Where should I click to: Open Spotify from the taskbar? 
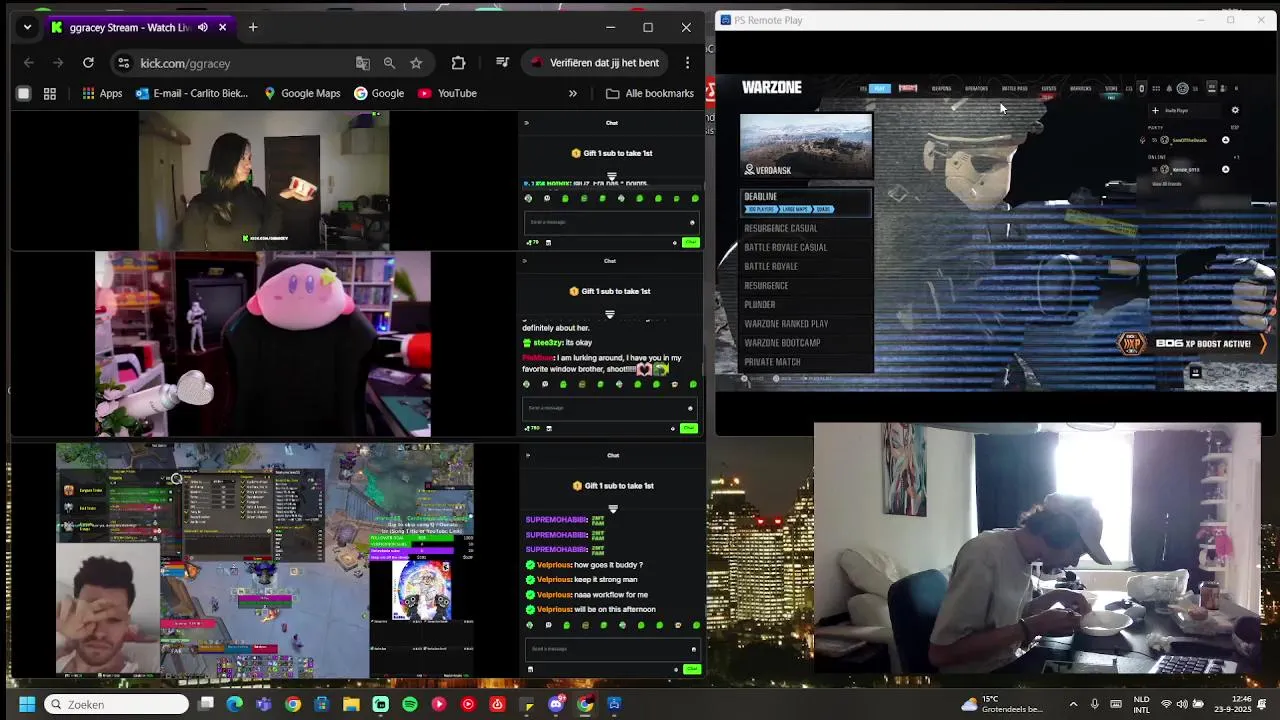[410, 704]
